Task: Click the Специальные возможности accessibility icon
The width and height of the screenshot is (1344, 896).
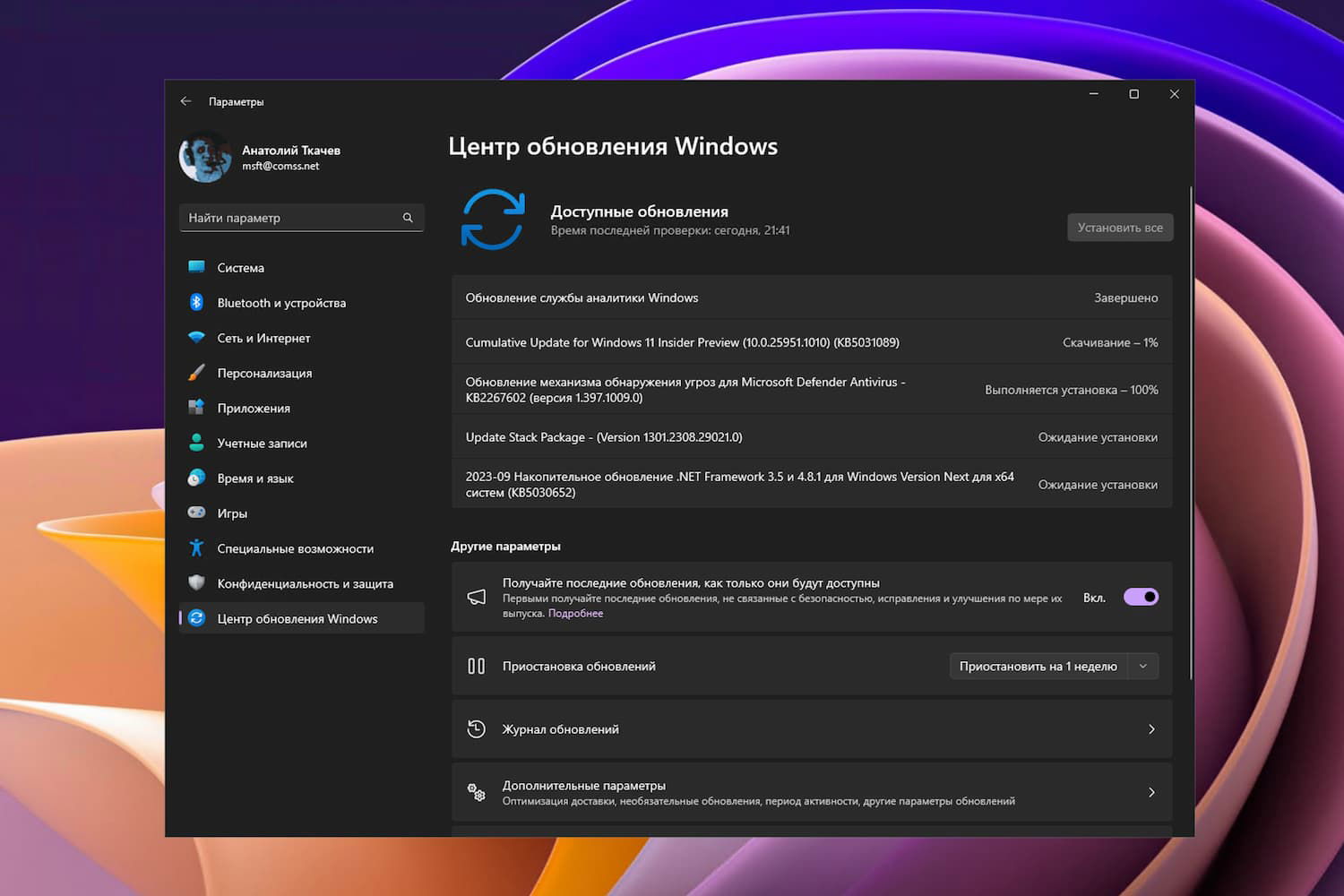Action: tap(196, 547)
